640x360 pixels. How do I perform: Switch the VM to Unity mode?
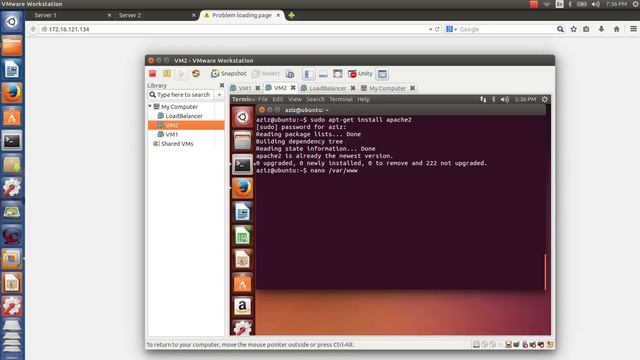[360, 74]
